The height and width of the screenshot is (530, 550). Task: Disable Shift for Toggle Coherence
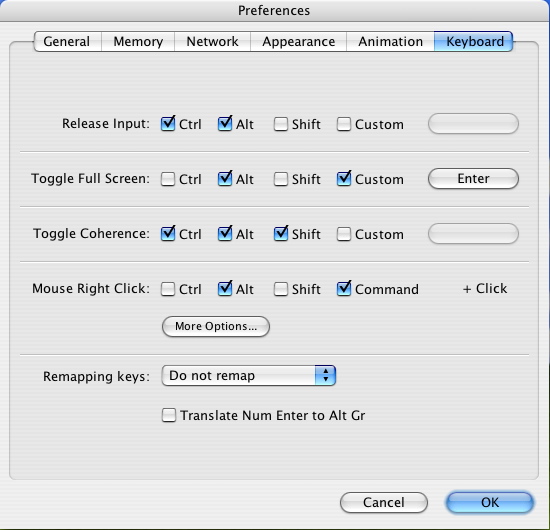(x=281, y=234)
